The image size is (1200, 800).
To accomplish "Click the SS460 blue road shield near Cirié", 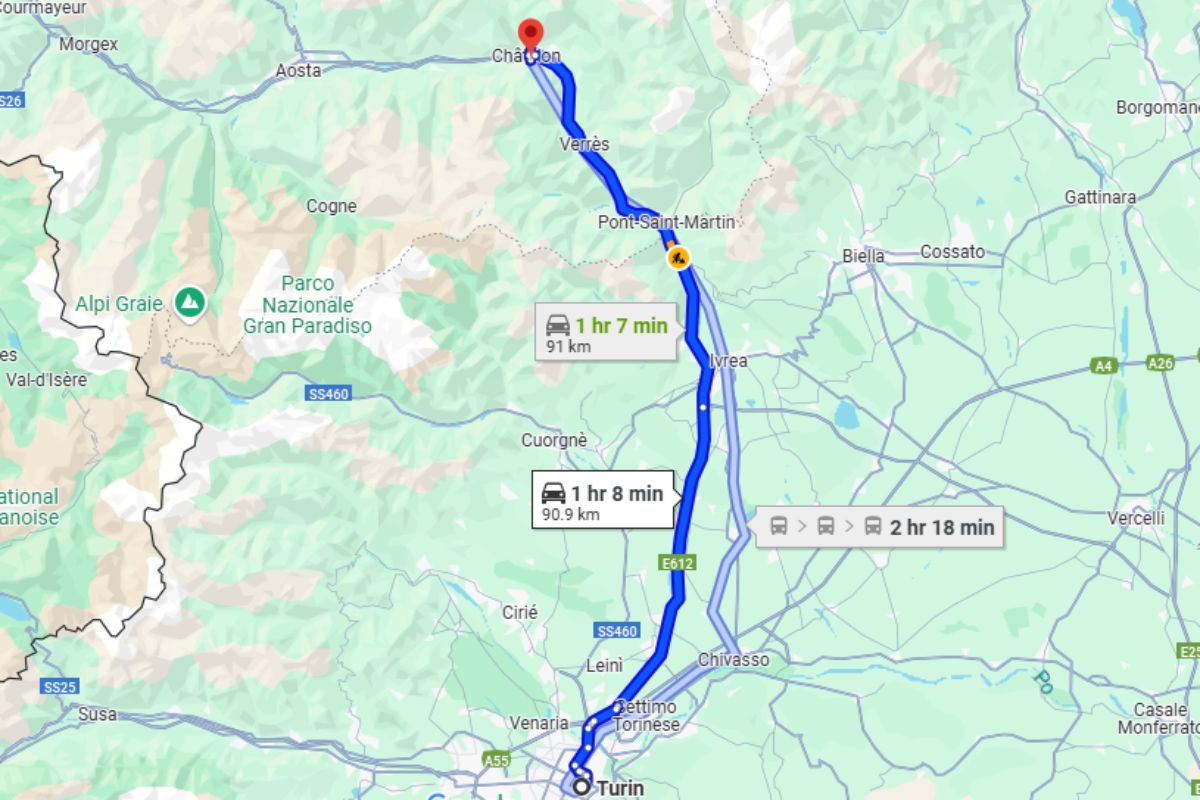I will 617,631.
